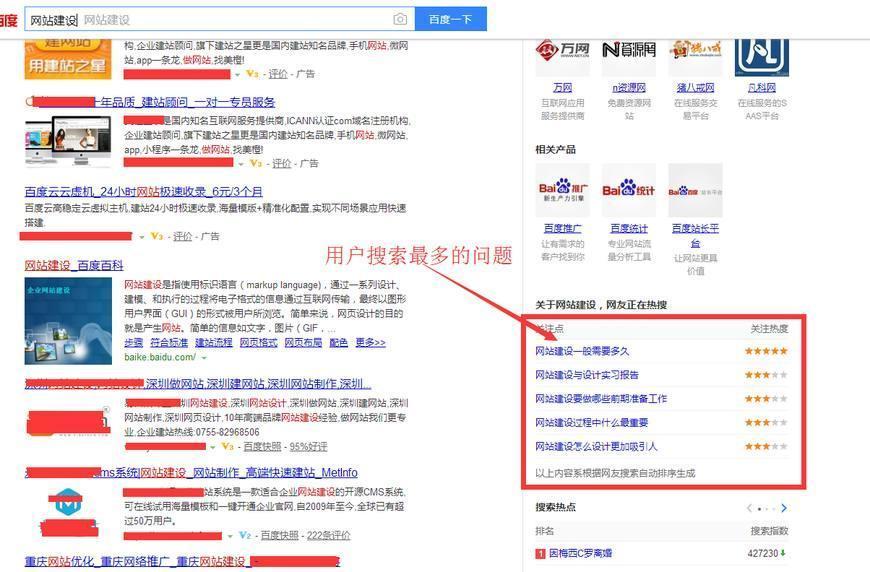Click the 更多>> baike sublink

pos(371,343)
